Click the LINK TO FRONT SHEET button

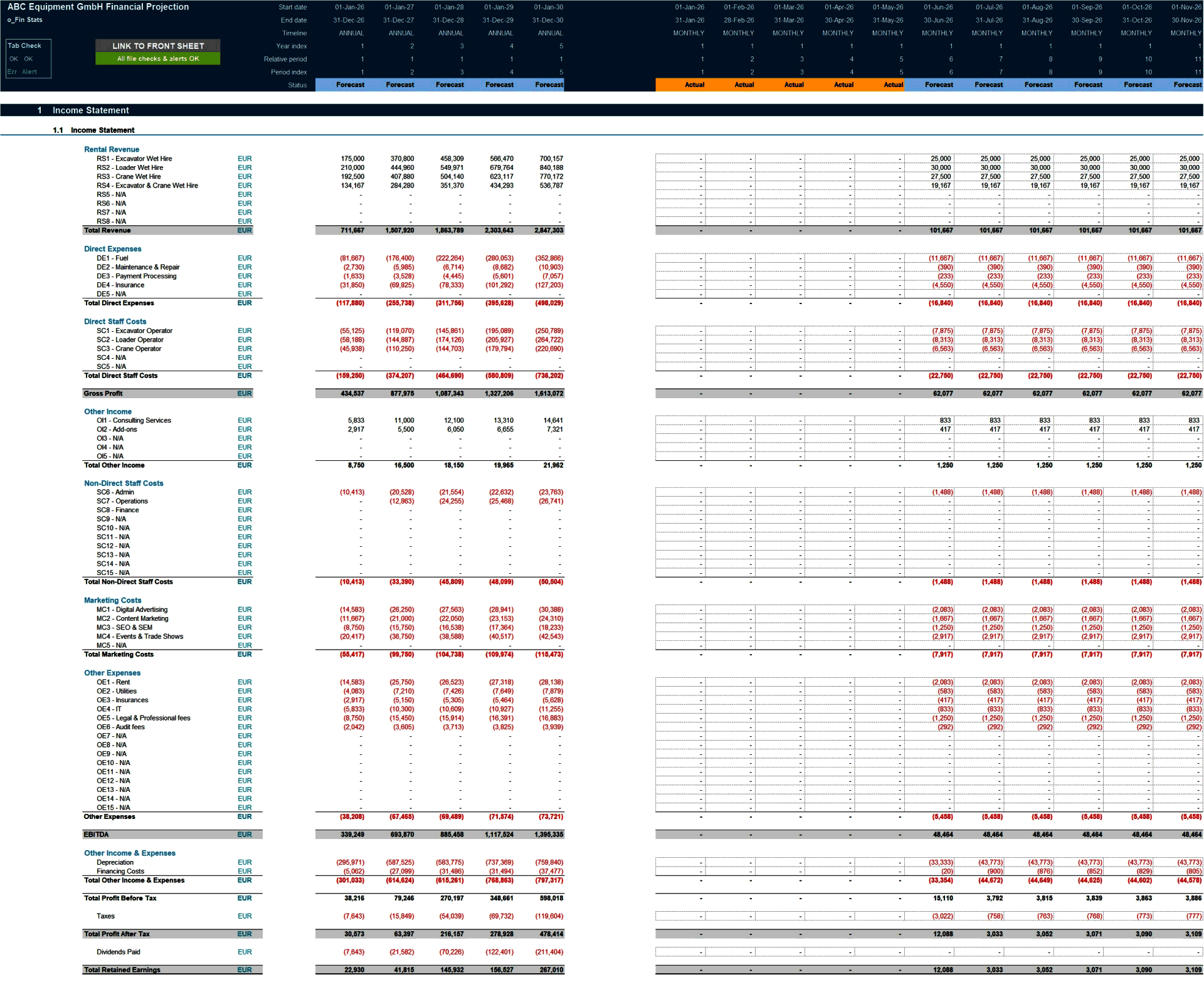[158, 46]
